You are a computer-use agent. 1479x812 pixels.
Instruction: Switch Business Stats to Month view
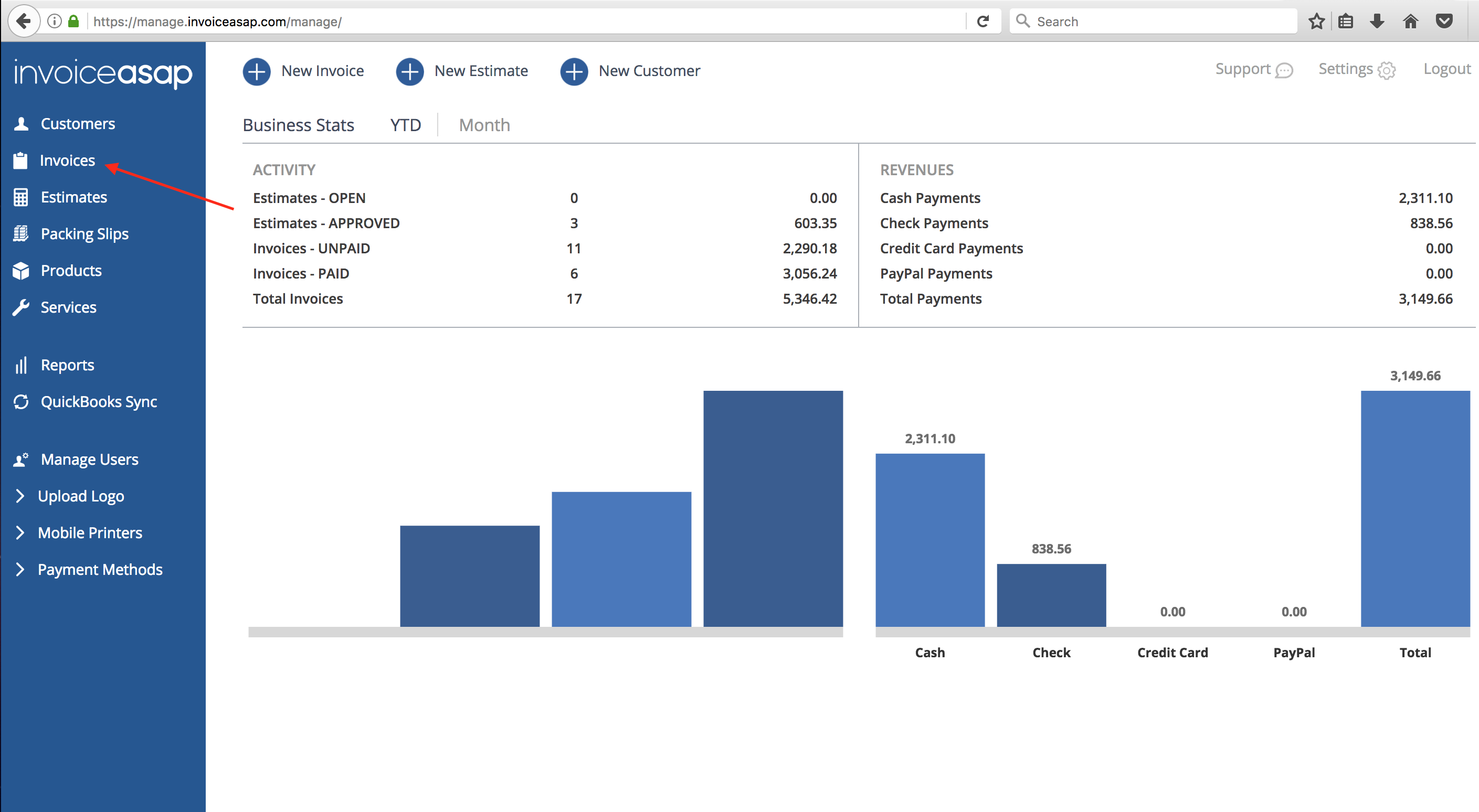[x=484, y=125]
